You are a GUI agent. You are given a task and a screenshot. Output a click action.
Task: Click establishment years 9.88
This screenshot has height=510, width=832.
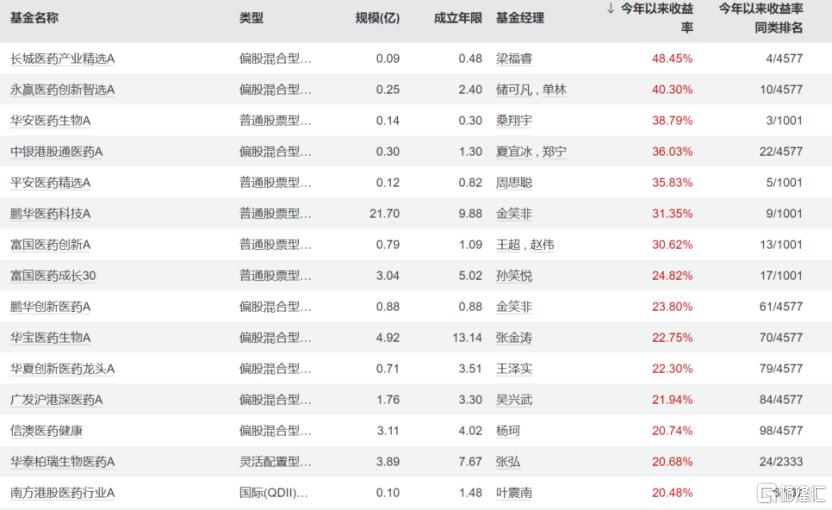[470, 214]
